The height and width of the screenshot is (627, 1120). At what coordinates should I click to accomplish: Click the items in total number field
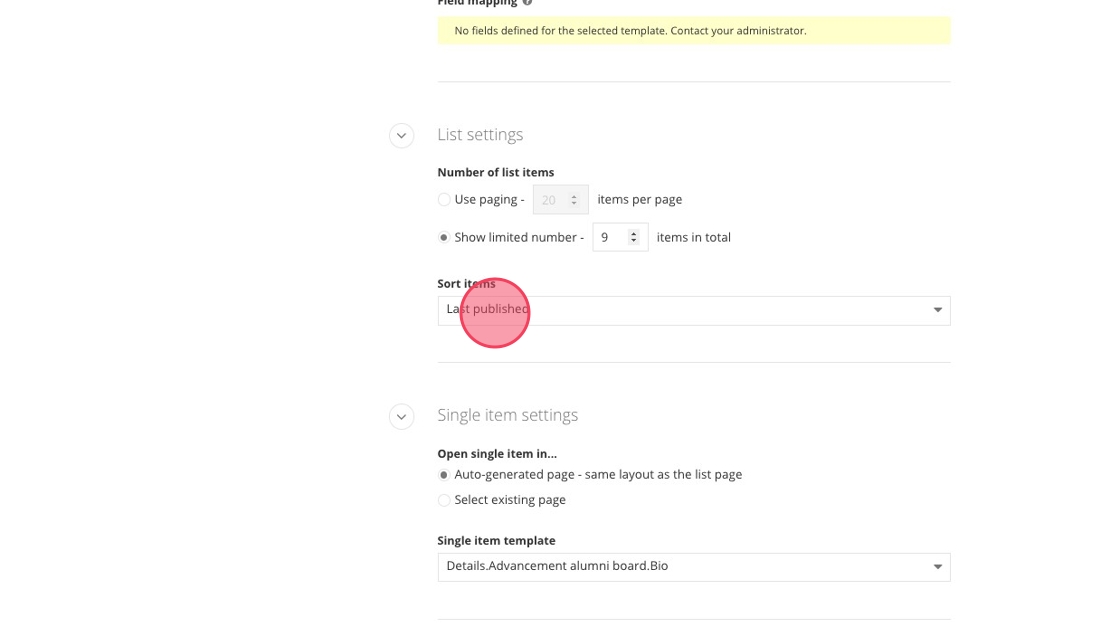pyautogui.click(x=609, y=238)
